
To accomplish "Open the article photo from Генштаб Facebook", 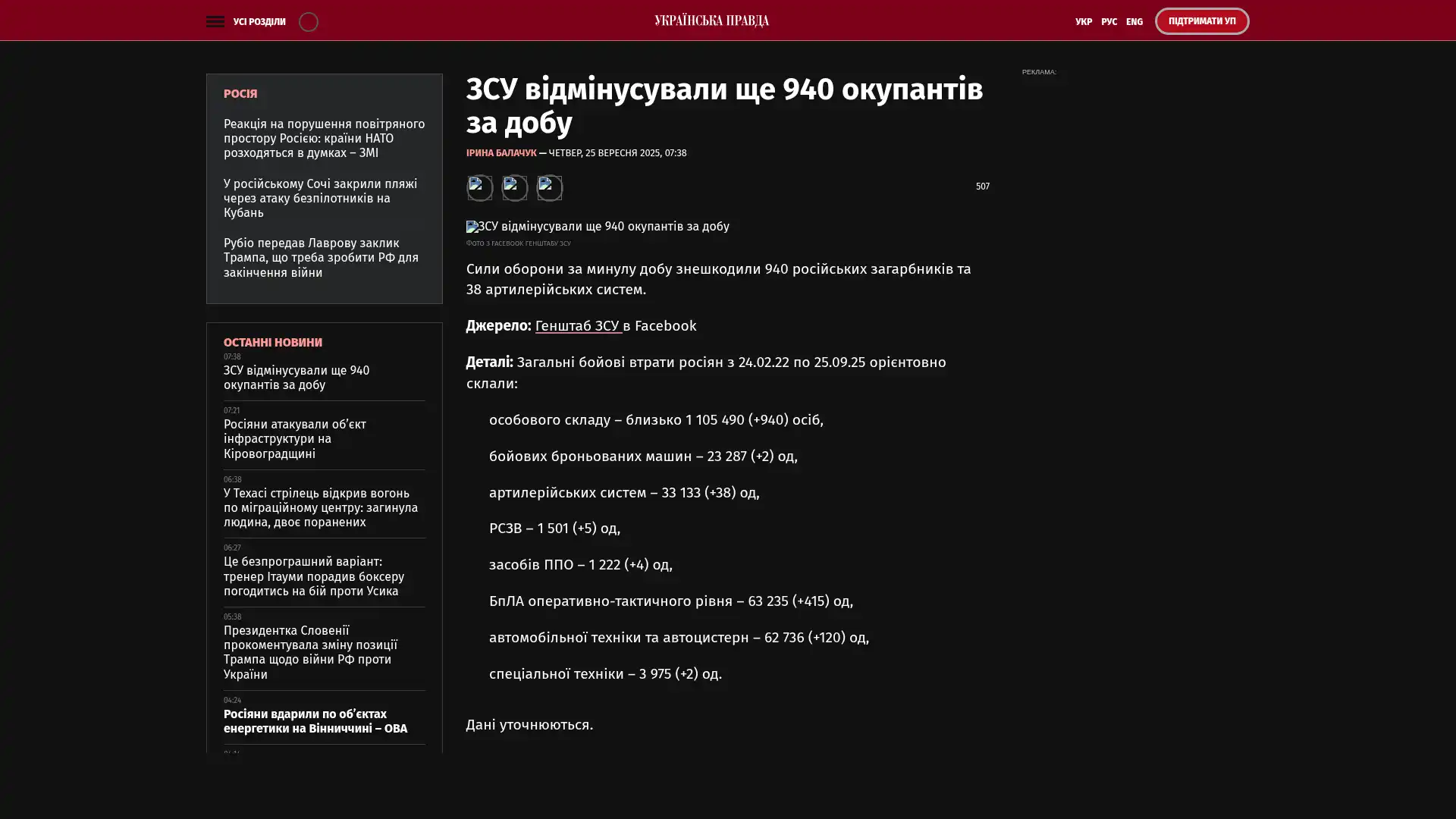I will click(598, 227).
